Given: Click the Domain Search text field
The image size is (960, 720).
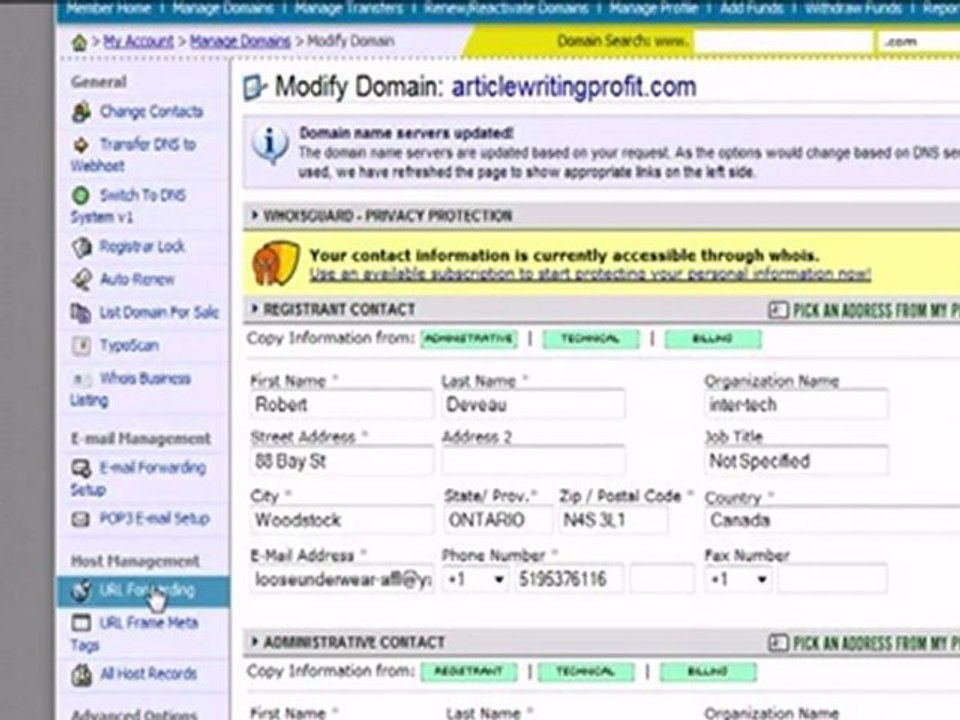Looking at the screenshot, I should [783, 42].
